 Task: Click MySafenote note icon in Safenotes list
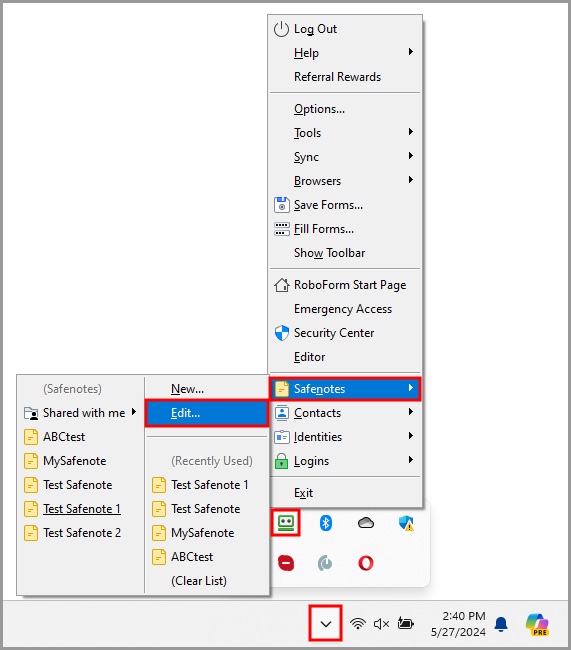[31, 461]
